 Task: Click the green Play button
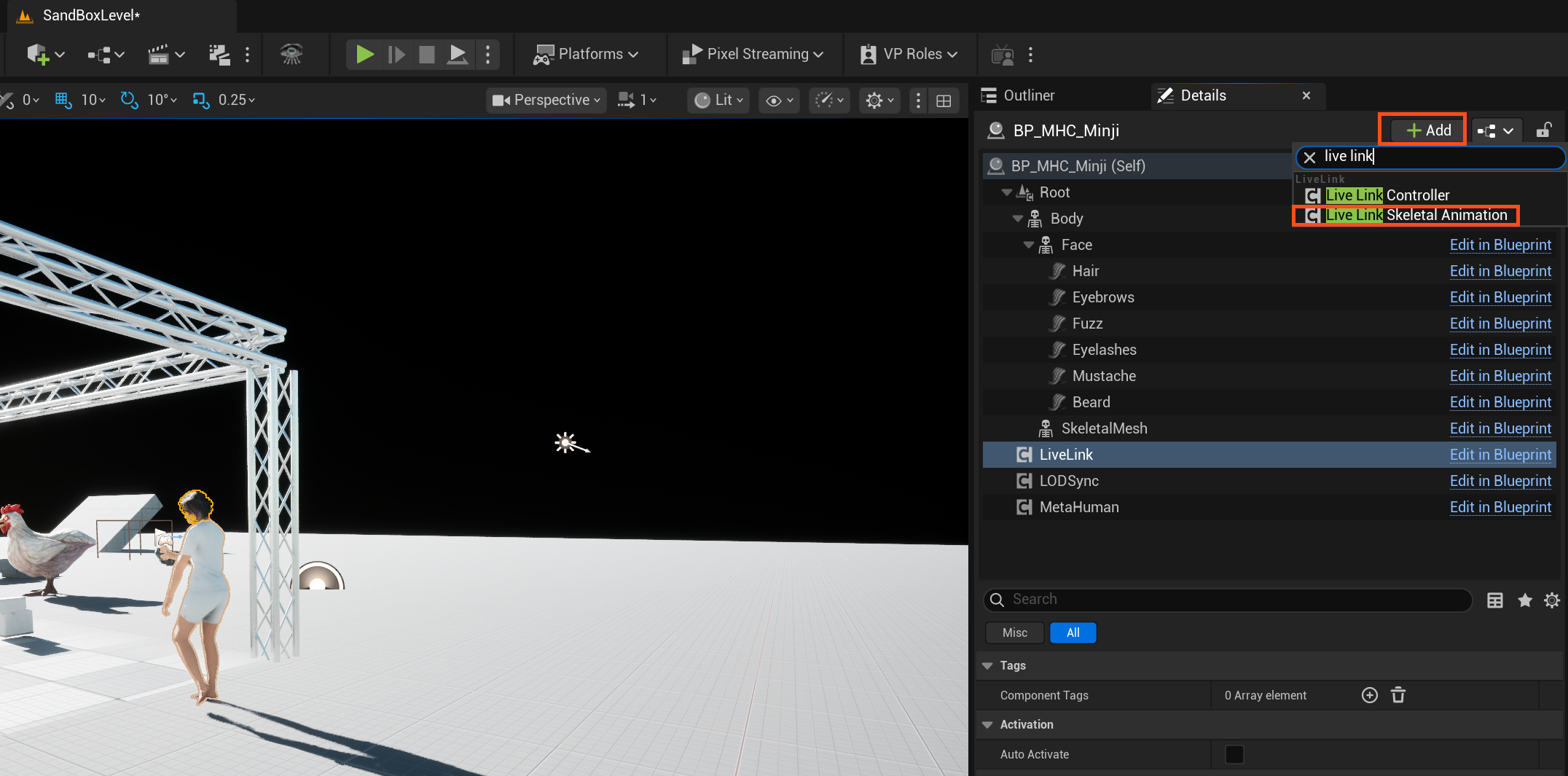pyautogui.click(x=364, y=55)
